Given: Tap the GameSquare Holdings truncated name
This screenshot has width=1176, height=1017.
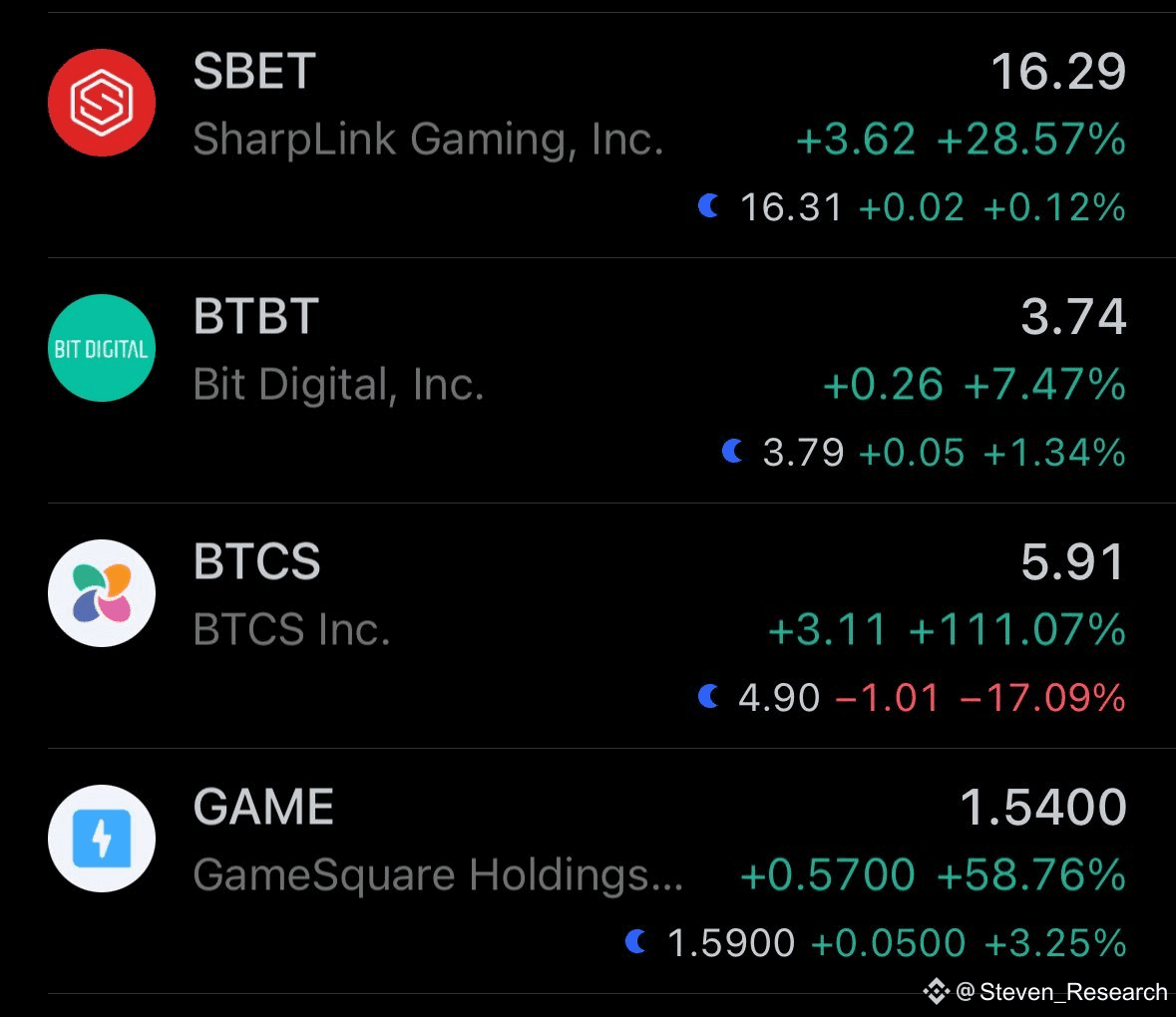Looking at the screenshot, I should 438,875.
